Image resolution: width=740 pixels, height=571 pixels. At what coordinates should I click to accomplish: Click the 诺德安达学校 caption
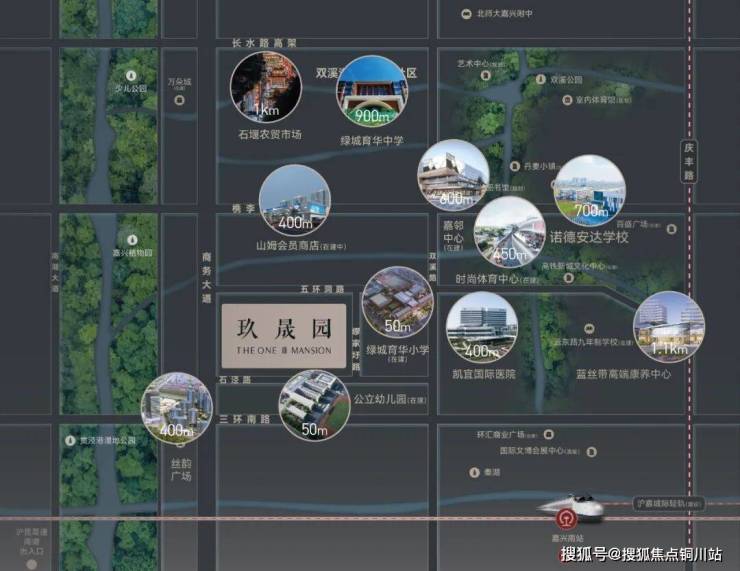tap(589, 237)
